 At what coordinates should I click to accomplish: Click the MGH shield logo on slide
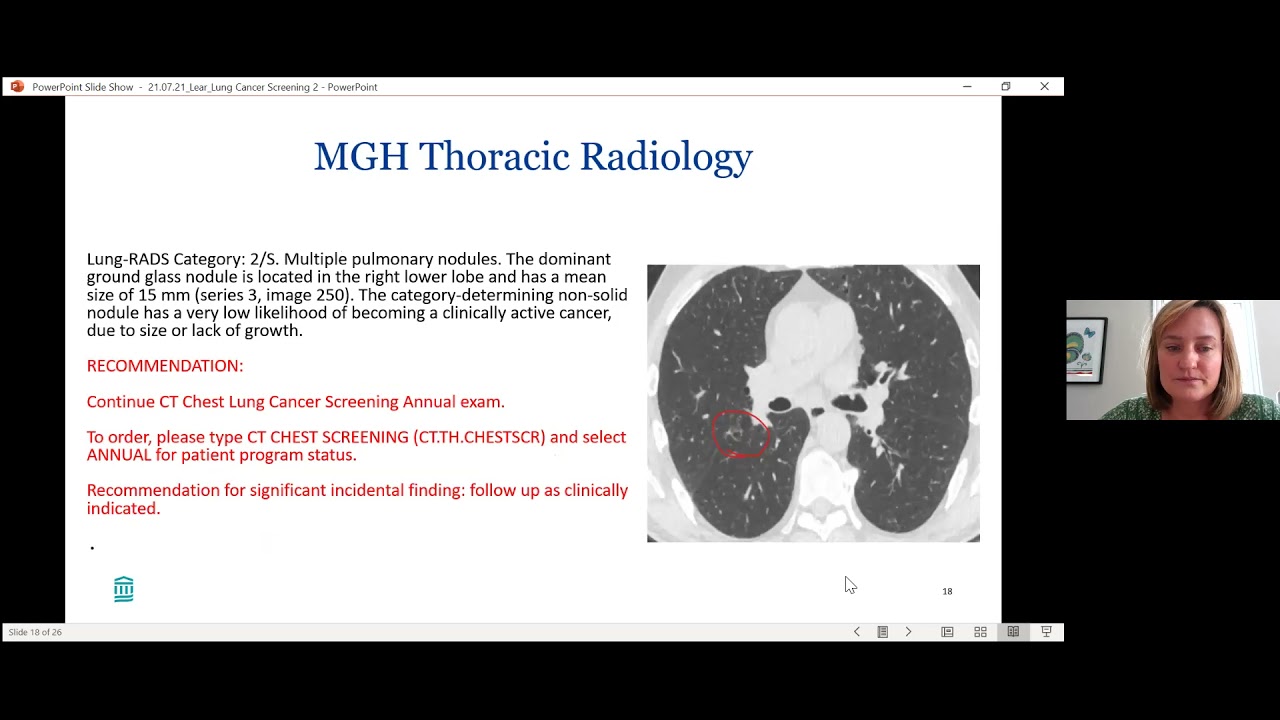(123, 589)
